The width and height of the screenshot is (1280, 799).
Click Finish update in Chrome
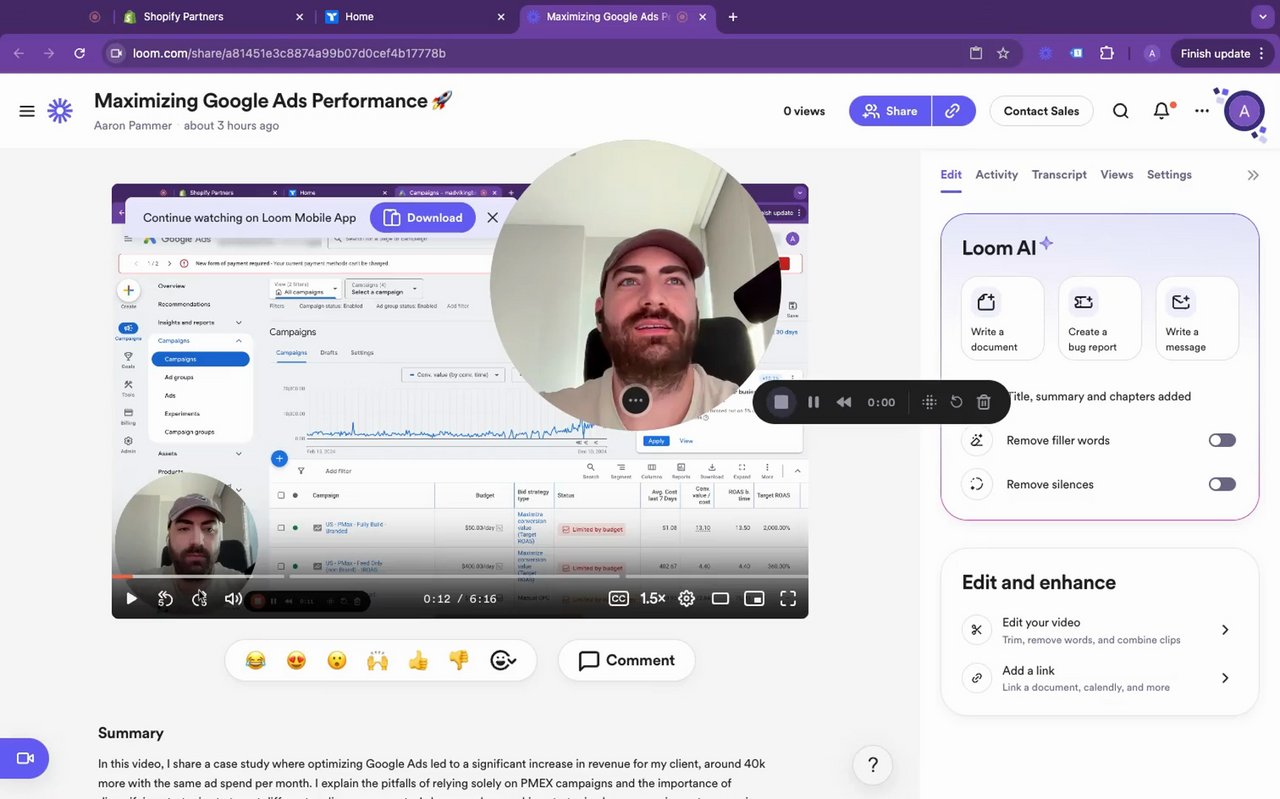[x=1214, y=53]
